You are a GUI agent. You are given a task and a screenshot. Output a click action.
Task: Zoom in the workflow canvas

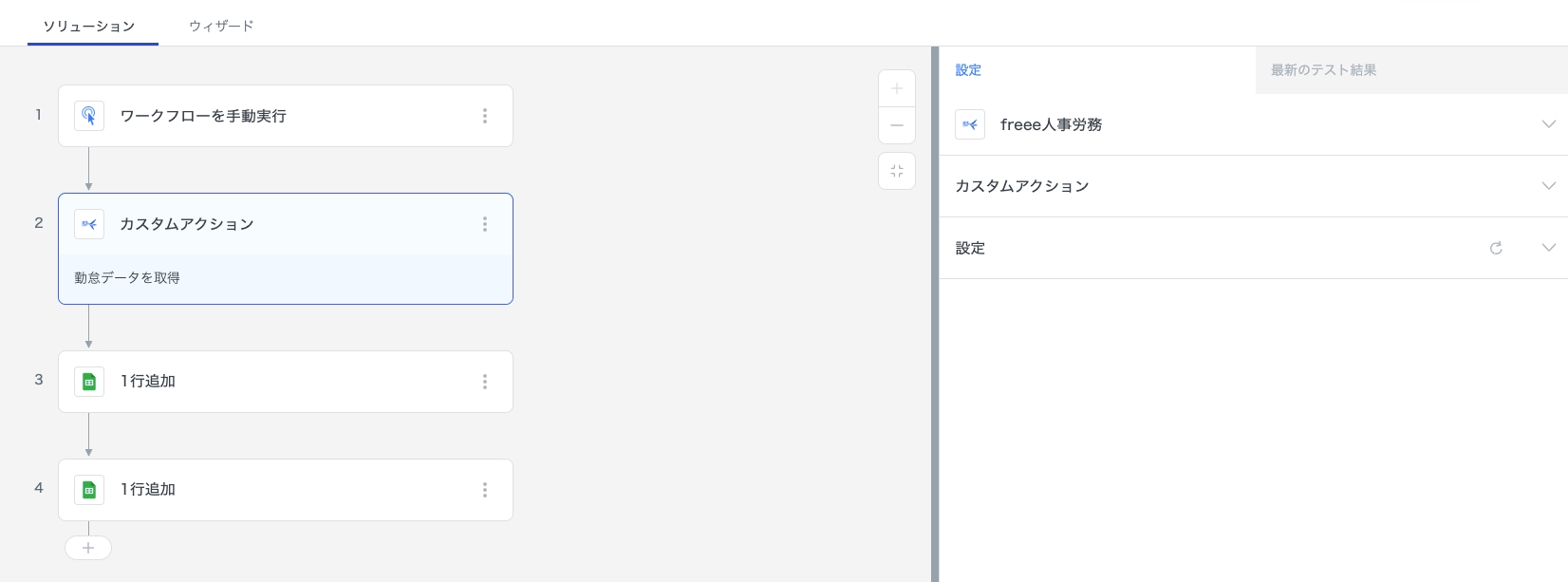pos(897,88)
